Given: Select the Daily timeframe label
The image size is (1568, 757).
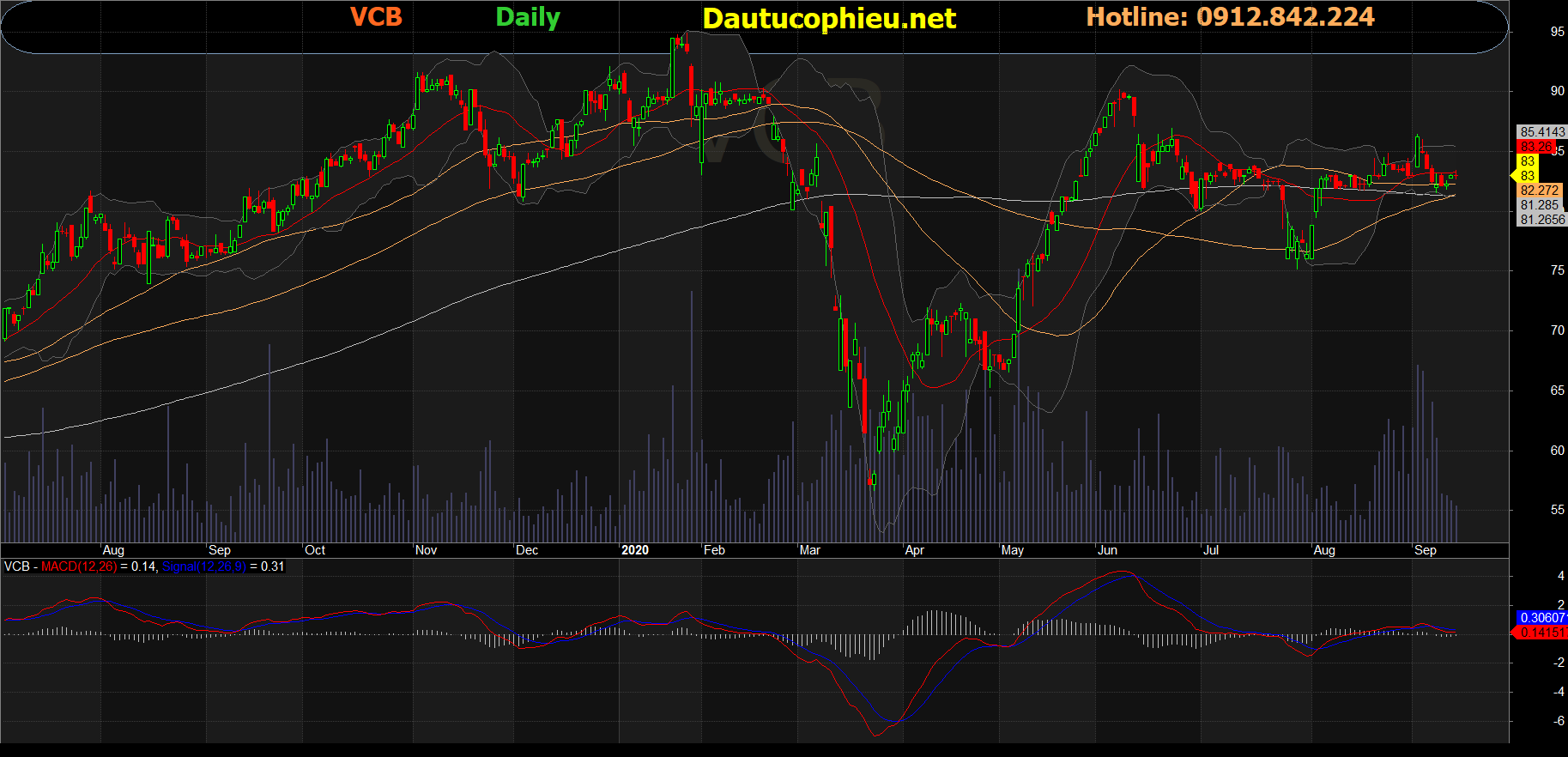Looking at the screenshot, I should (x=527, y=17).
